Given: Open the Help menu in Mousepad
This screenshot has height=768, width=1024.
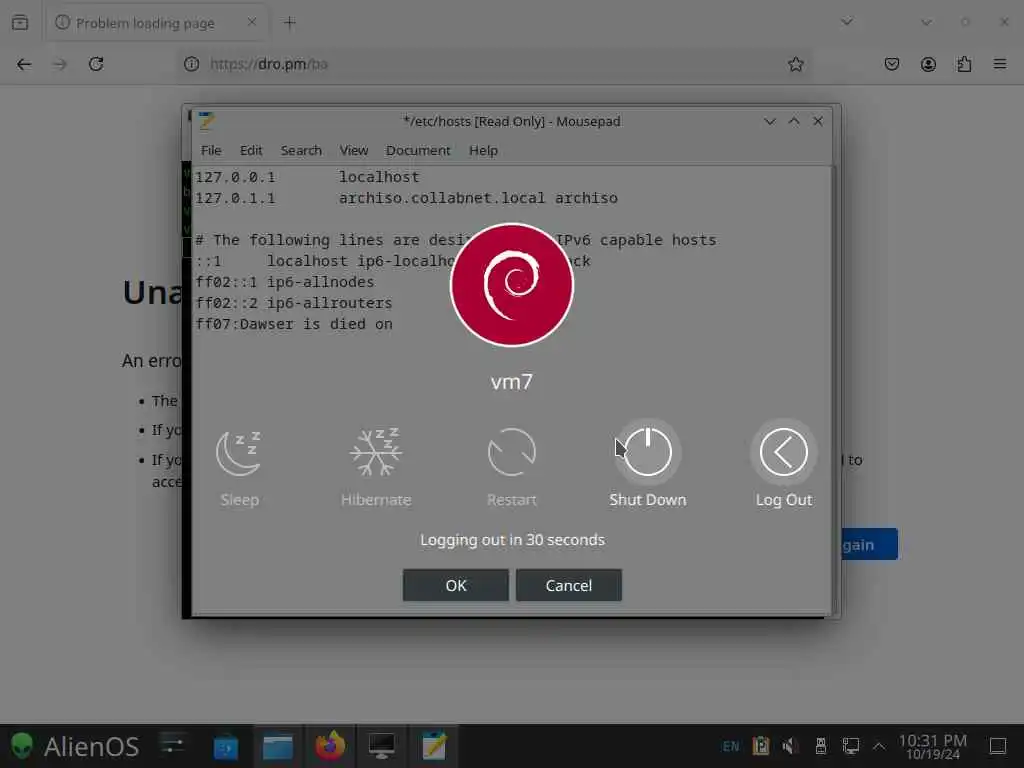Looking at the screenshot, I should (x=483, y=150).
